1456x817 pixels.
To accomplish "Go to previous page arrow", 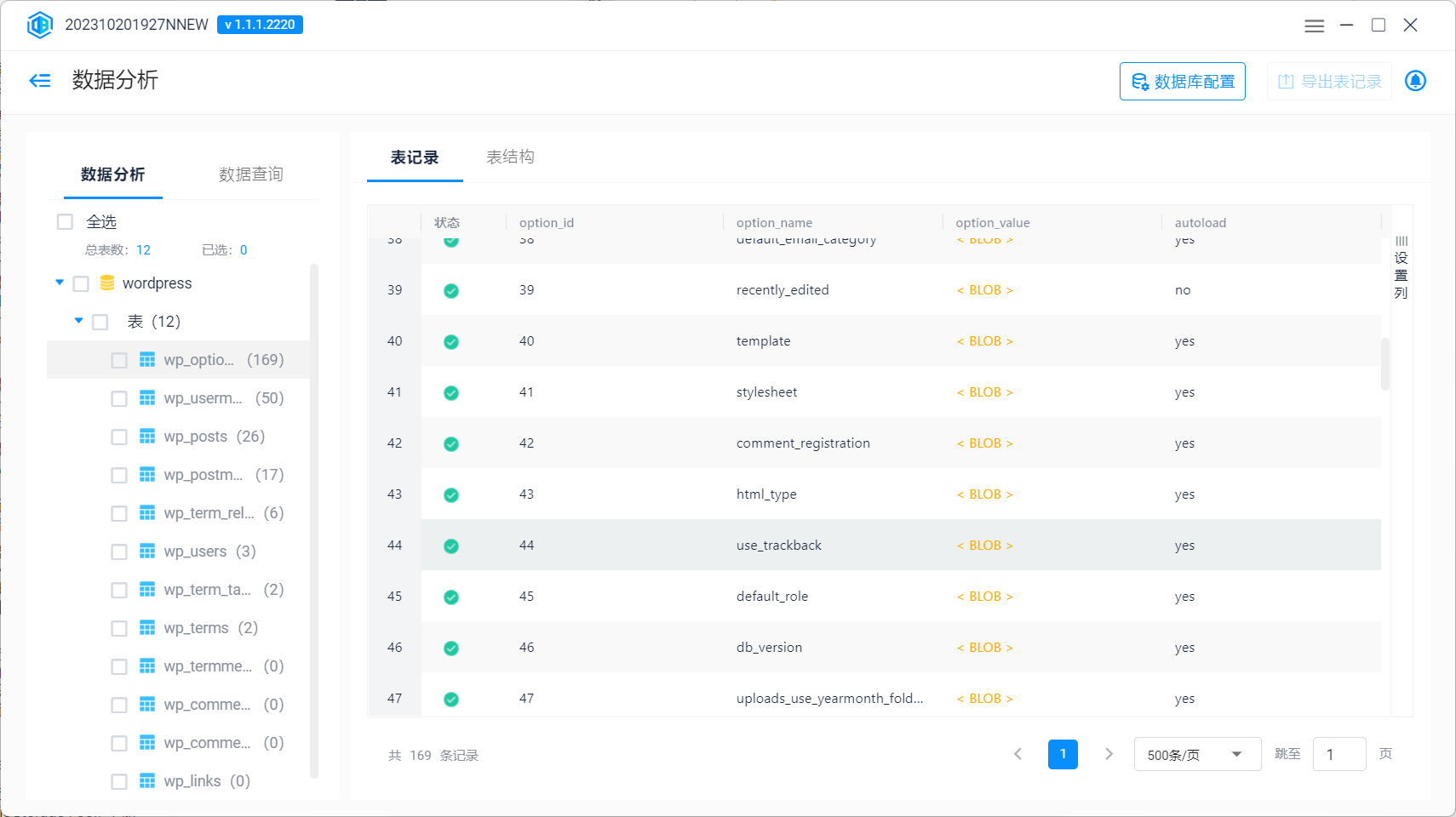I will pyautogui.click(x=1017, y=754).
